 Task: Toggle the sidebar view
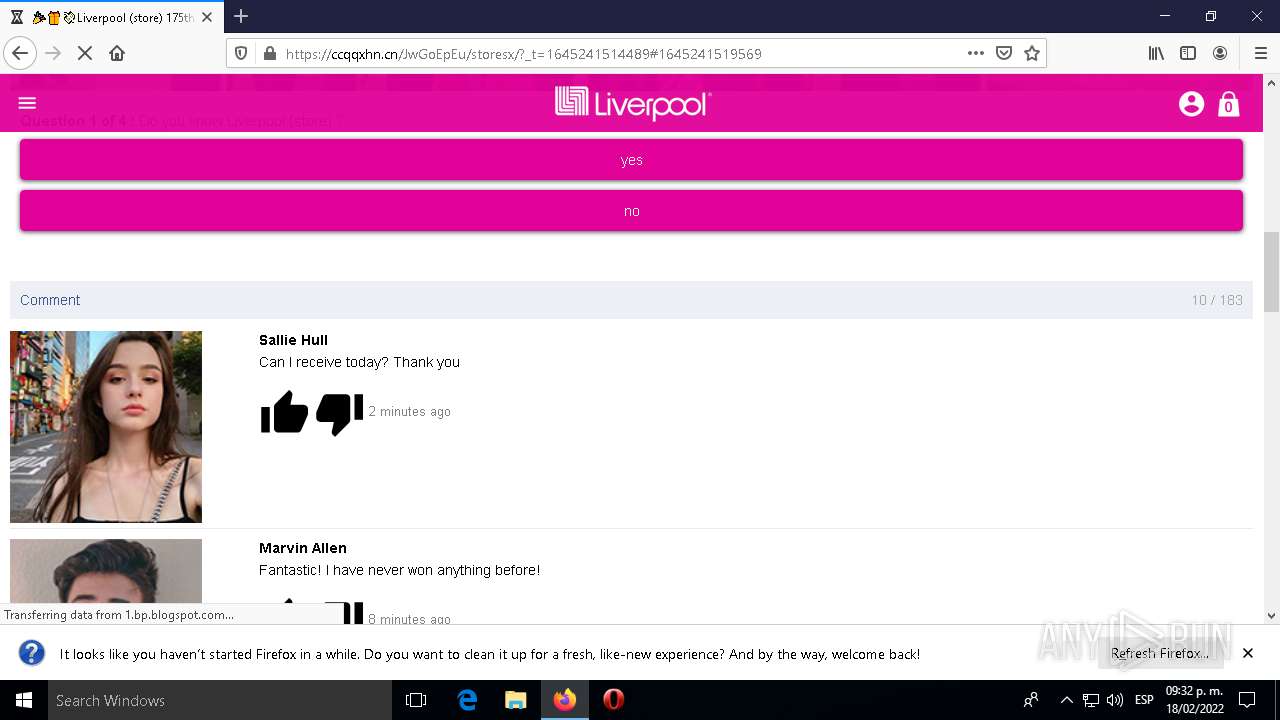pos(1188,53)
